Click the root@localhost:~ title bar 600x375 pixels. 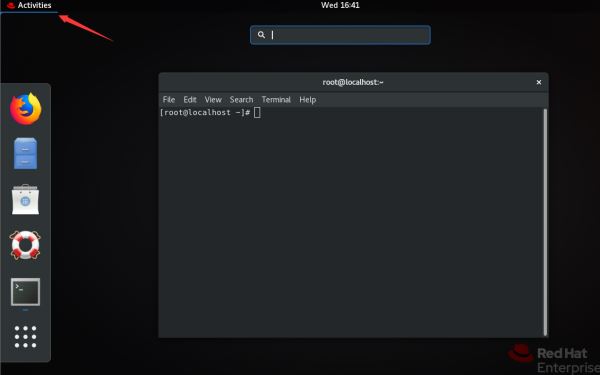(x=353, y=82)
